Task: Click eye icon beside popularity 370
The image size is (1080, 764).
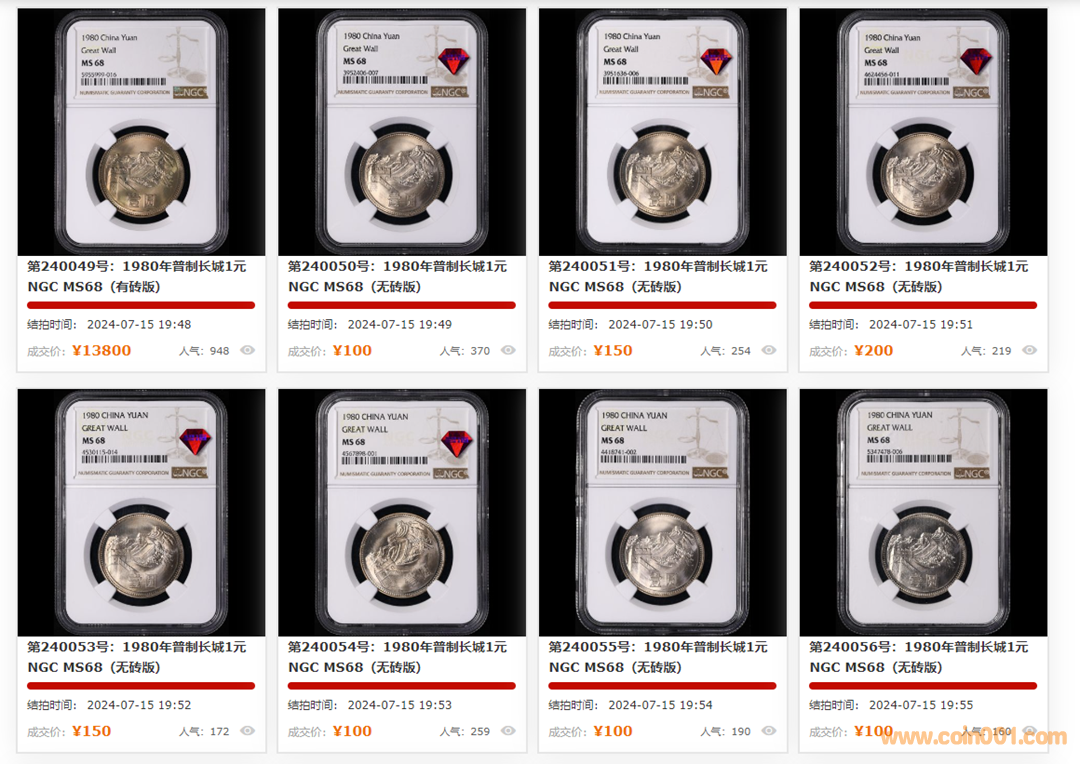Action: point(508,350)
